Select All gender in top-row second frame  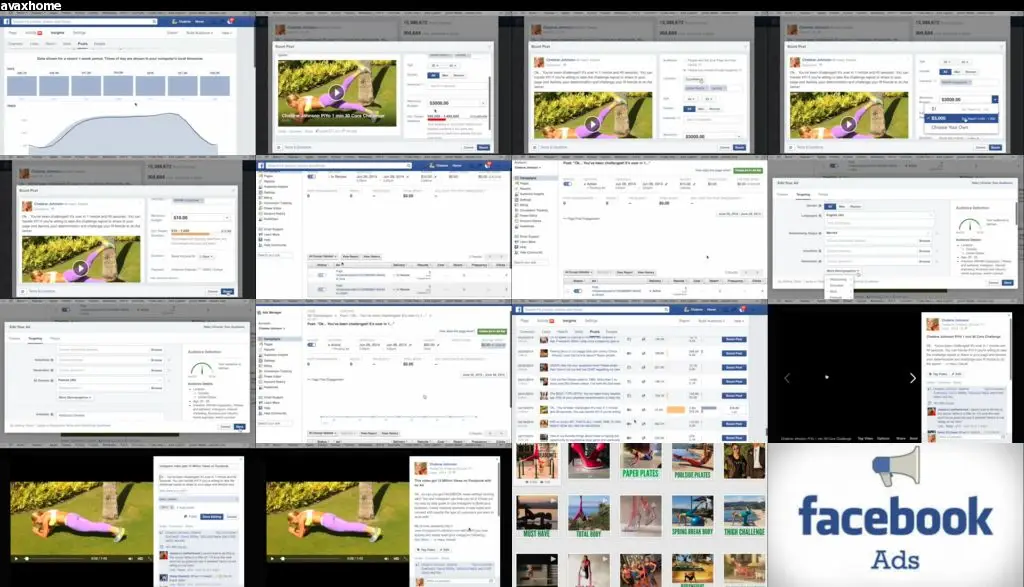click(432, 75)
